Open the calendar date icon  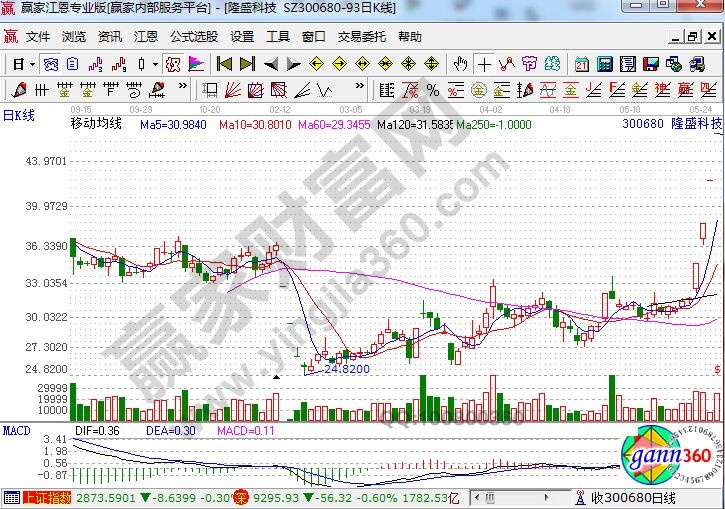pos(582,64)
